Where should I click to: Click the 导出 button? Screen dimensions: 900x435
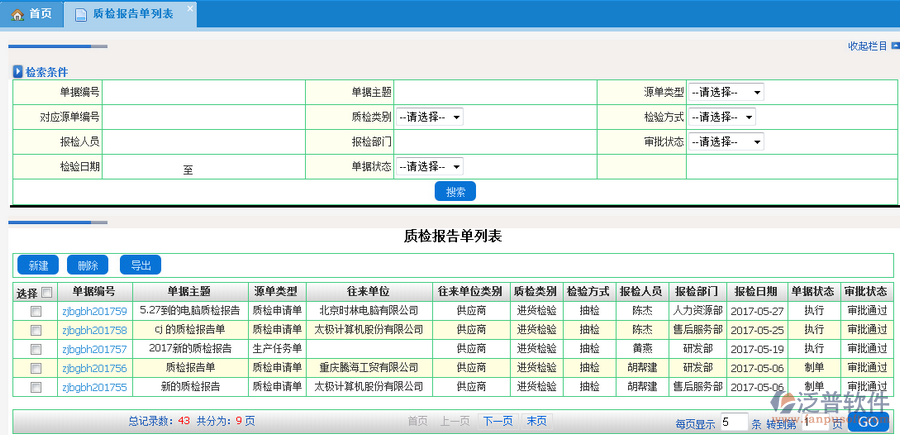point(140,265)
